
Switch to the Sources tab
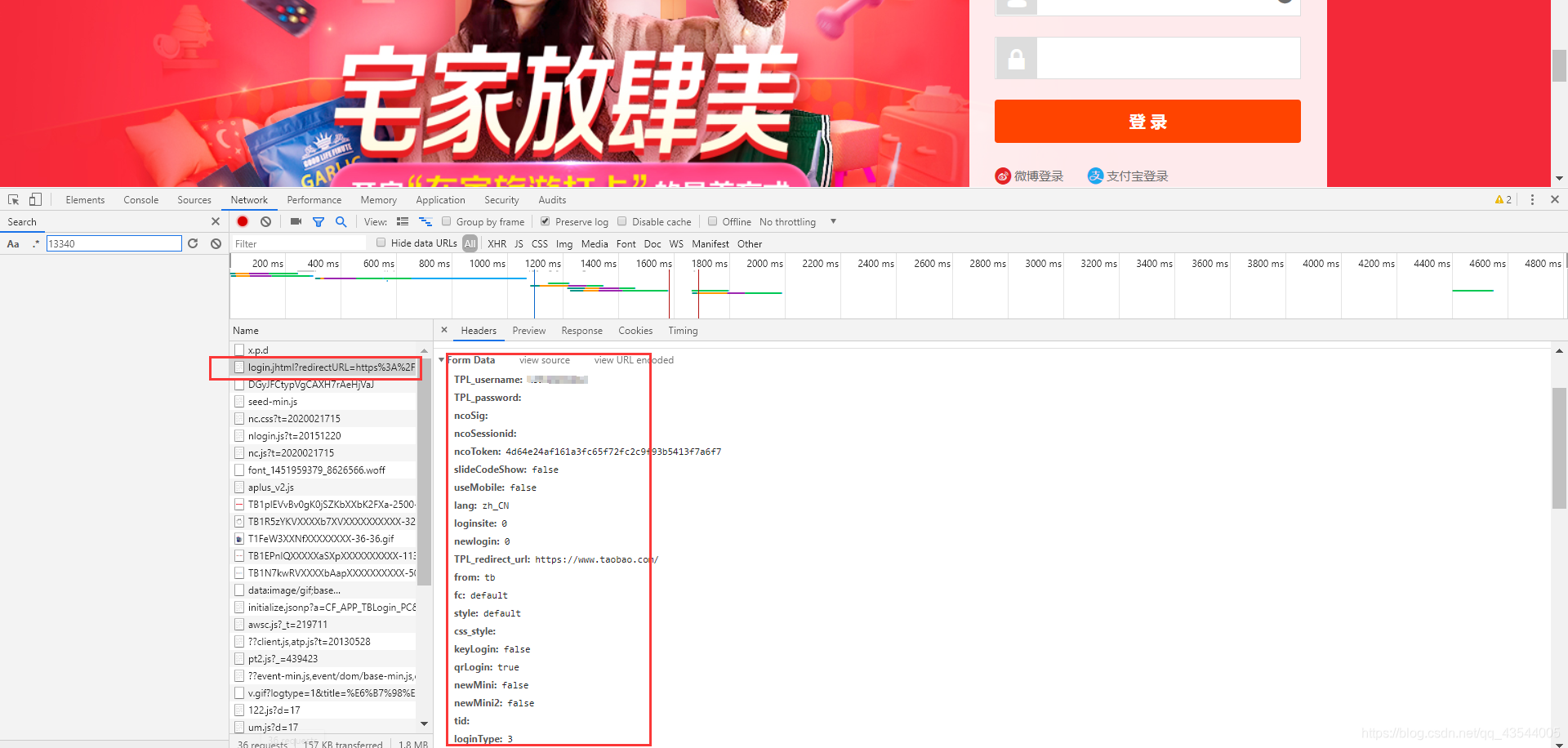tap(194, 199)
